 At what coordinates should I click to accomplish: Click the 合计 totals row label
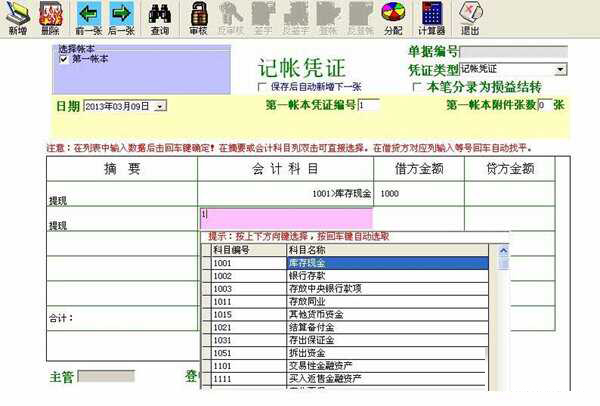point(61,318)
